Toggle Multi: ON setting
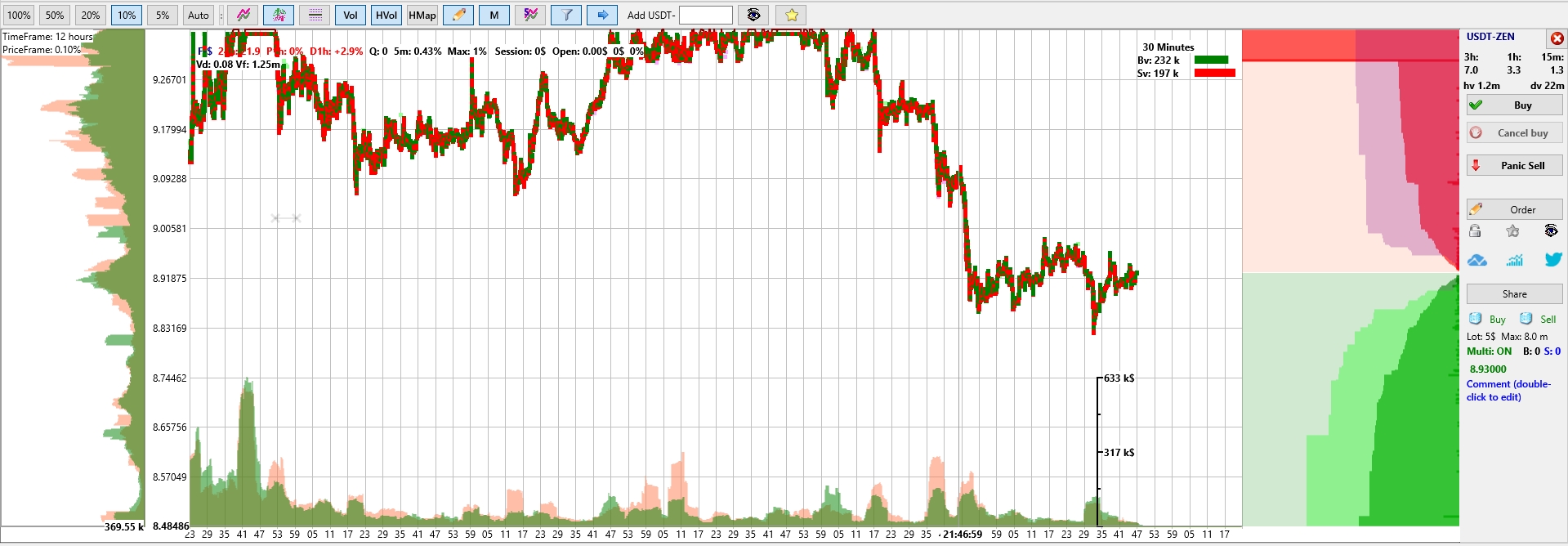Viewport: 1568px width, 546px height. pos(1489,351)
